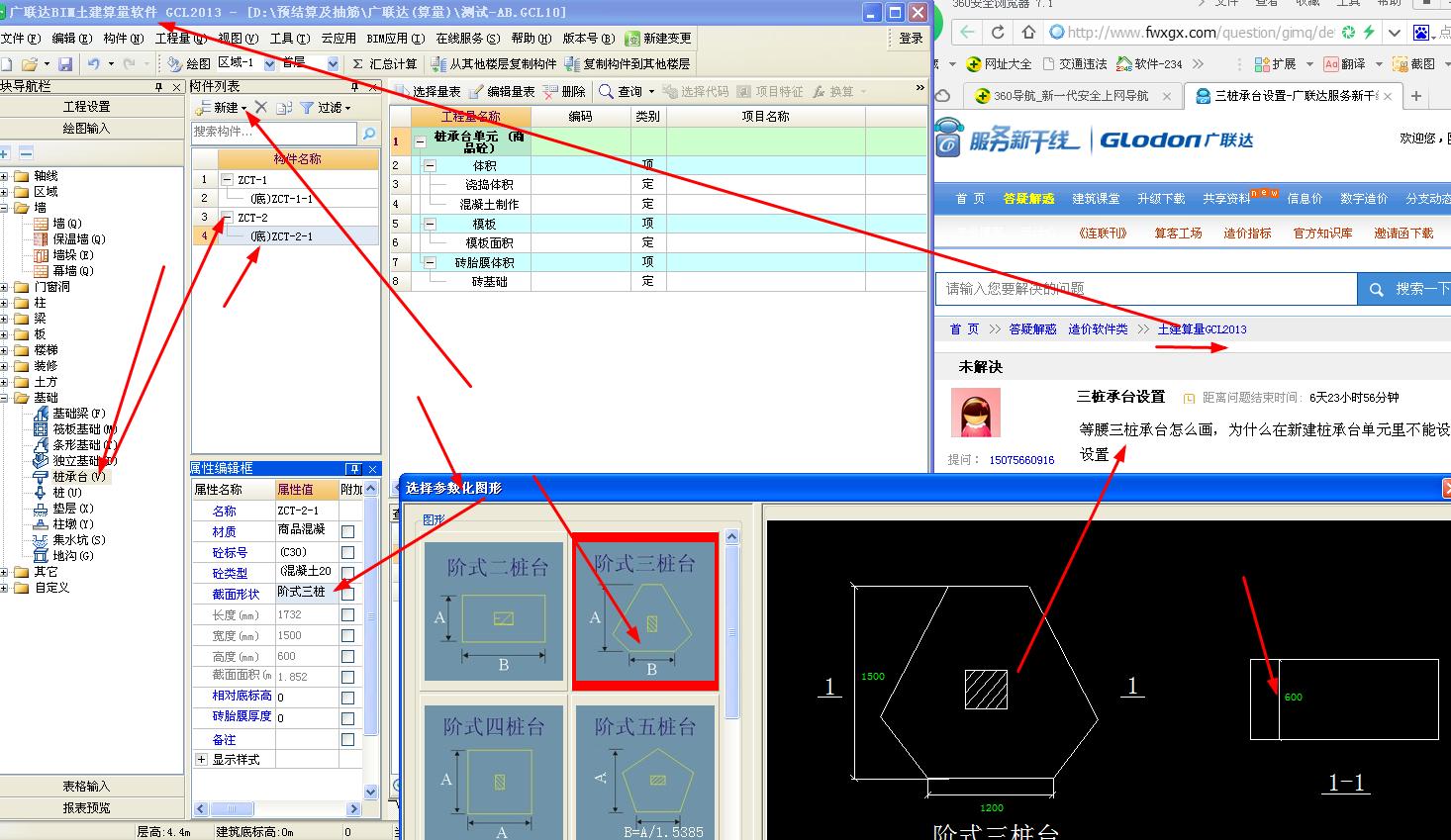
Task: Open the 视图(V) menu
Action: pyautogui.click(x=239, y=39)
